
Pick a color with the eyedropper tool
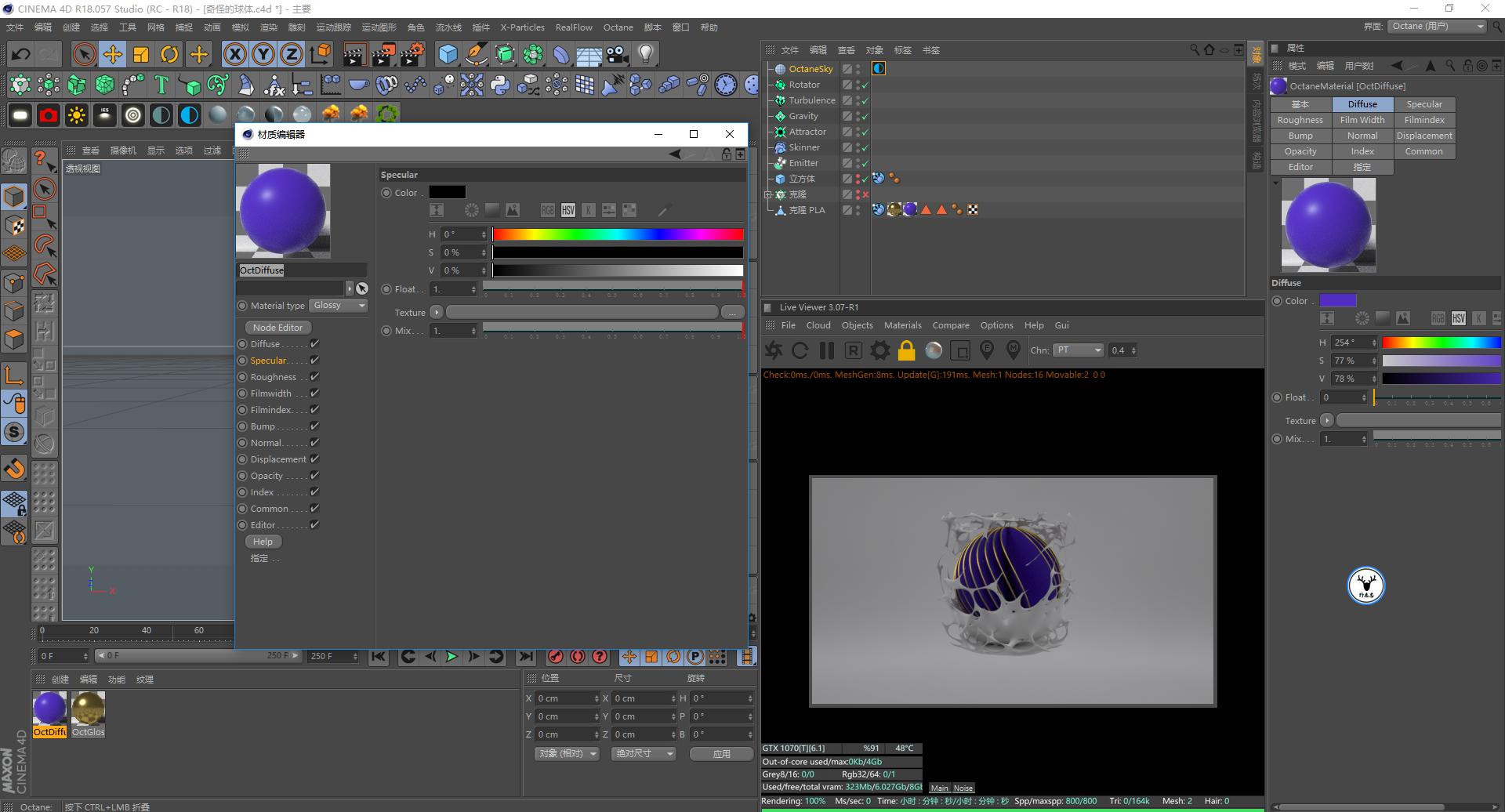pos(665,210)
